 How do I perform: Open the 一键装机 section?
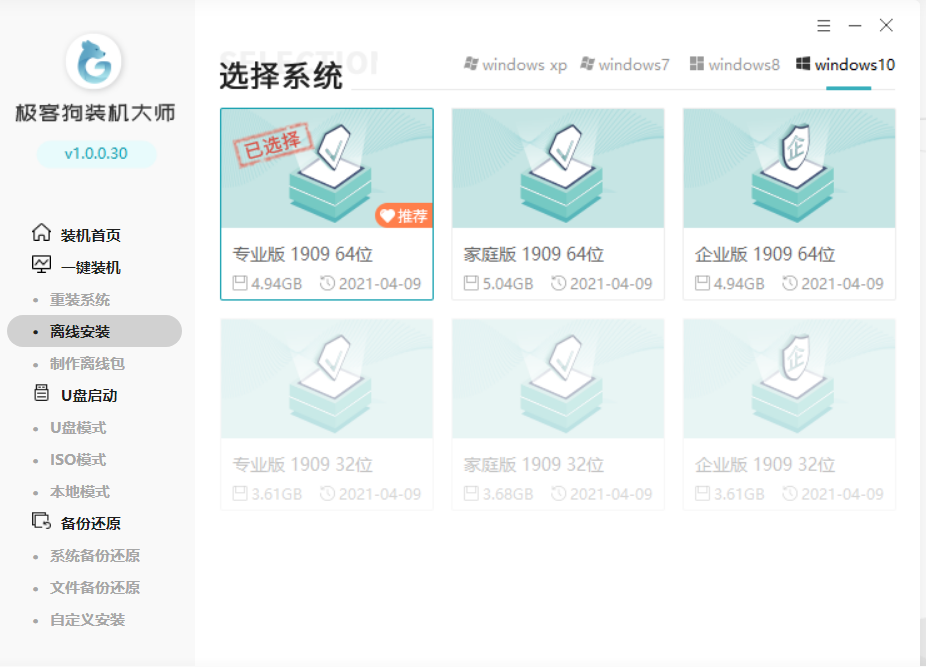pos(90,267)
